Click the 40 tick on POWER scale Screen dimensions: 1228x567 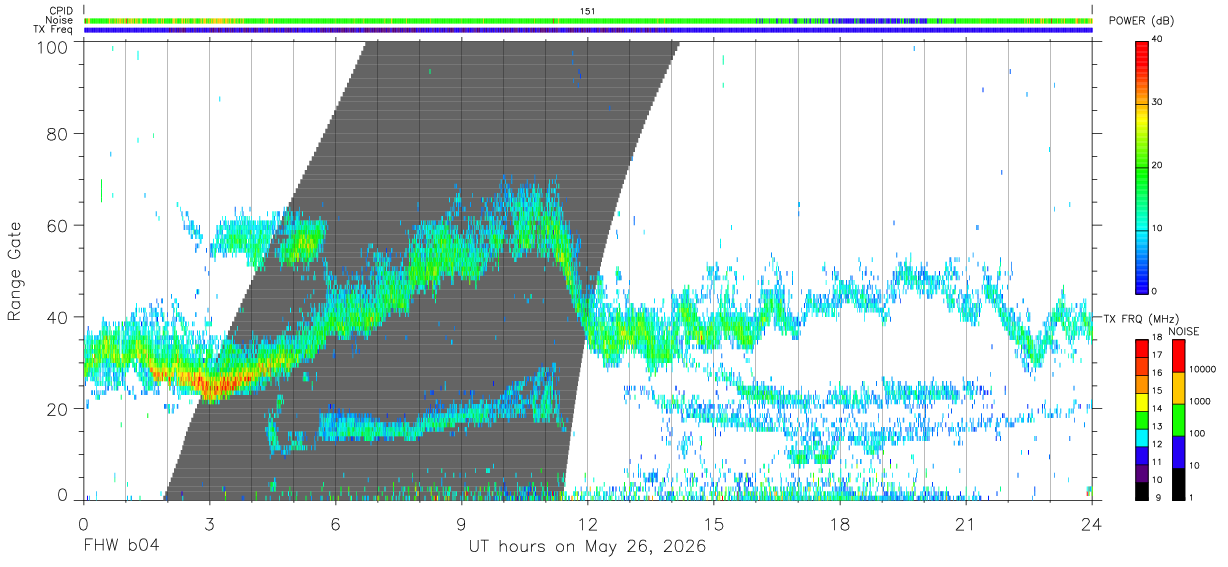(x=1155, y=40)
